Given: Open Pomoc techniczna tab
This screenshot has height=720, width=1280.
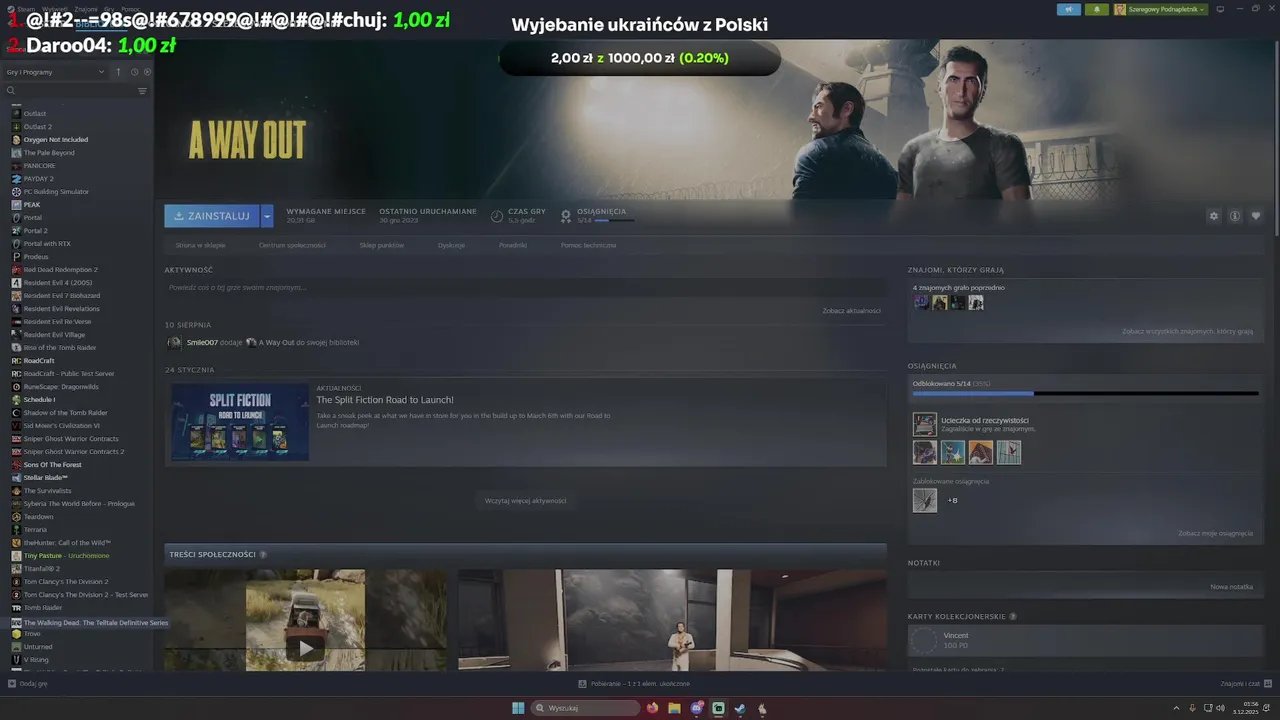Looking at the screenshot, I should 588,245.
